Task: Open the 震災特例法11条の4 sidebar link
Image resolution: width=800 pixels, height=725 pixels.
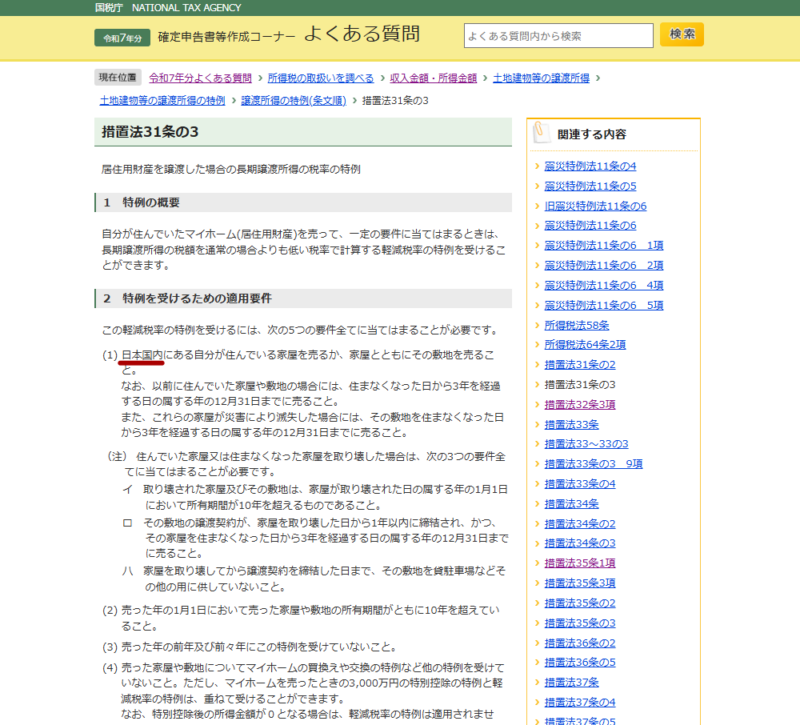Action: [x=590, y=166]
